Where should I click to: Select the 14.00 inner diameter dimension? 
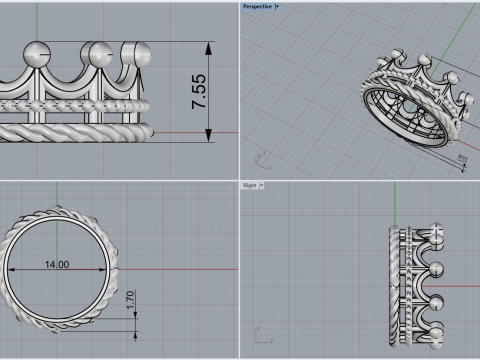pyautogui.click(x=57, y=265)
